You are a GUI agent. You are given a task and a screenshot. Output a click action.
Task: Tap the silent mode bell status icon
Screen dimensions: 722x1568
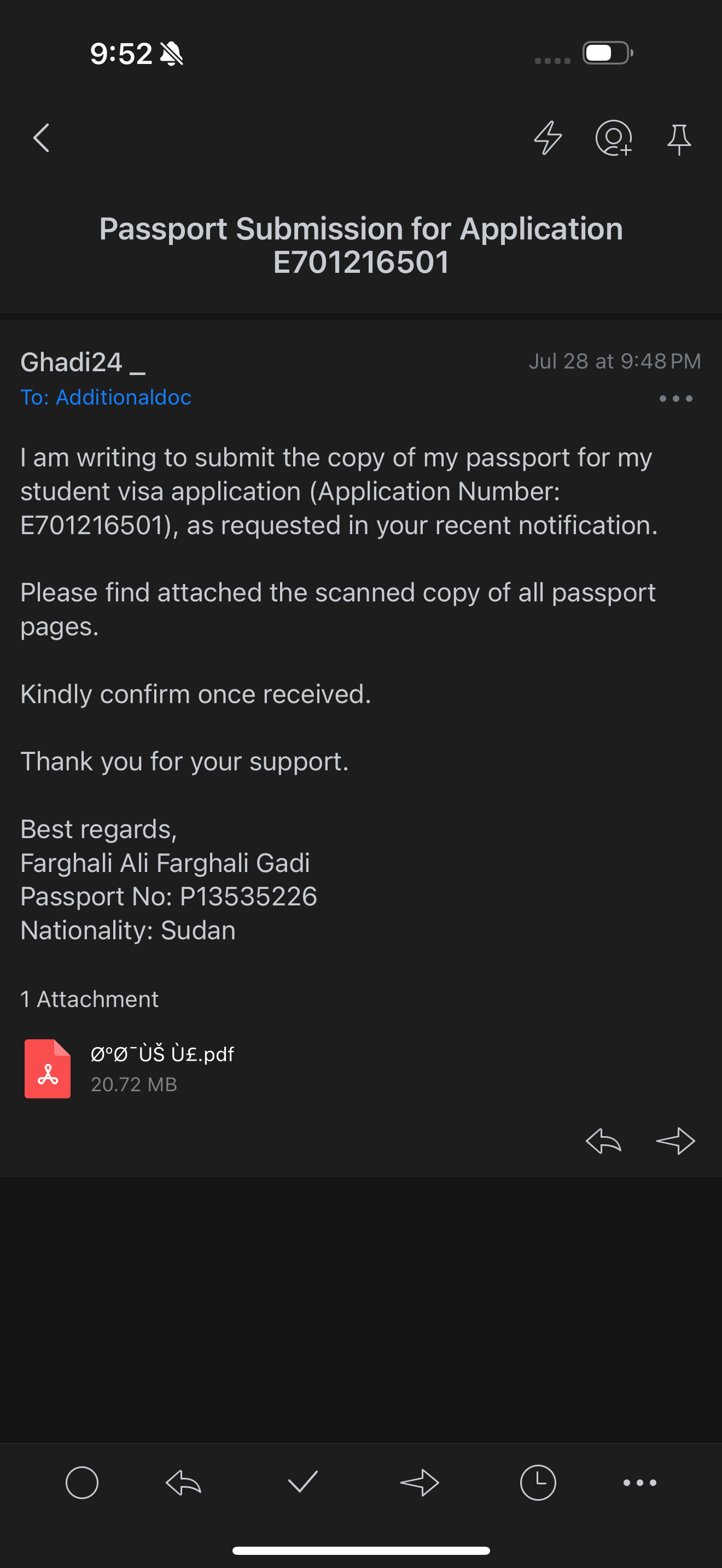172,54
